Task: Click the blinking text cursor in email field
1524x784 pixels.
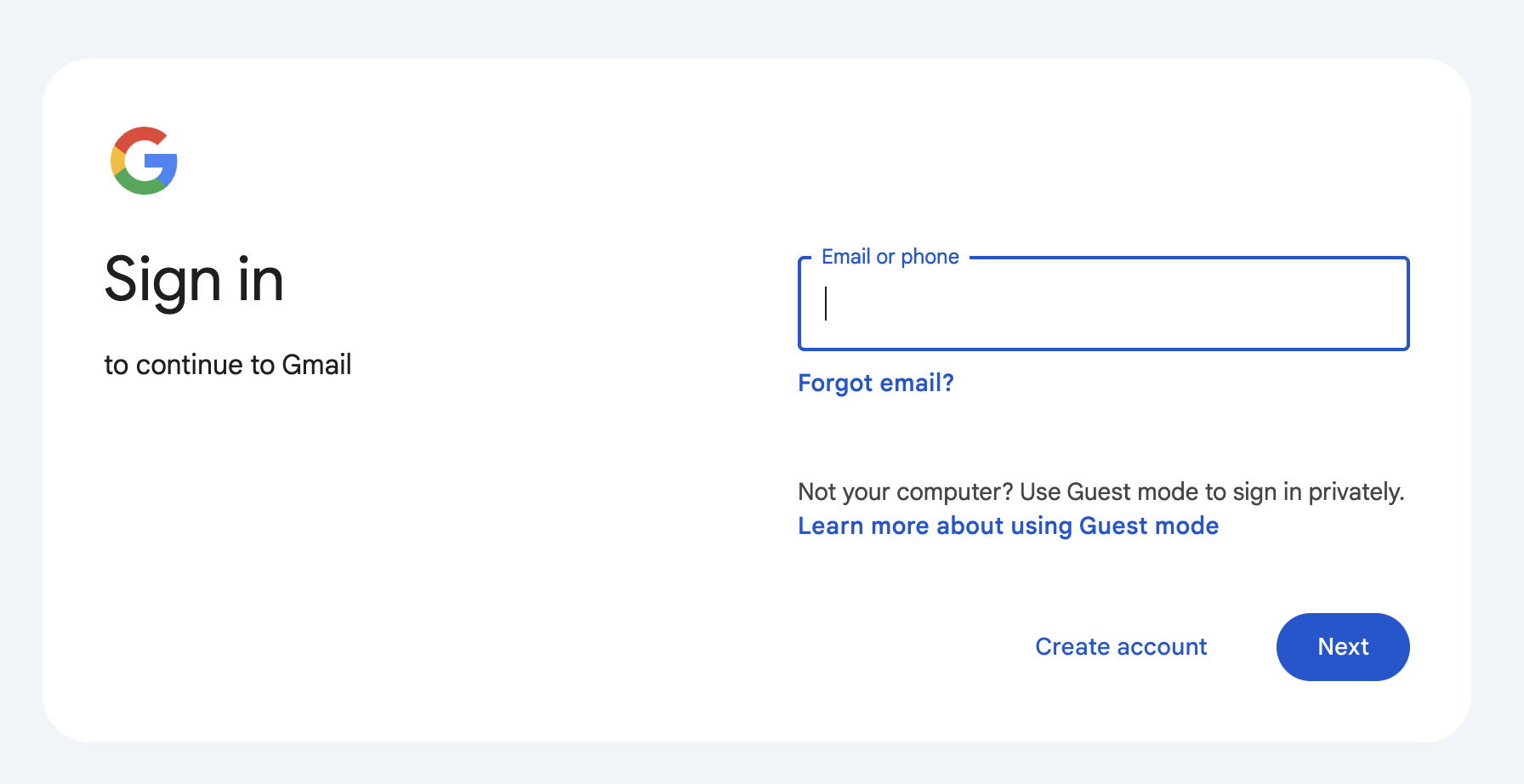Action: (x=826, y=304)
